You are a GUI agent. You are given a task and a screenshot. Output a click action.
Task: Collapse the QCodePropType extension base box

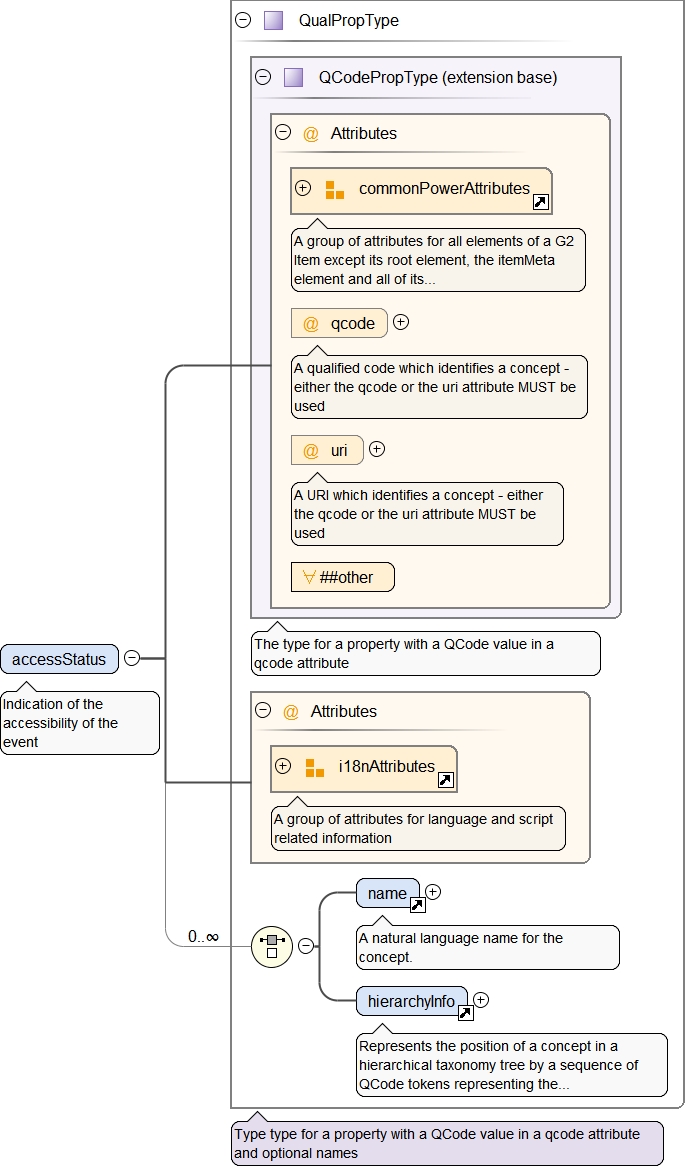coord(263,77)
